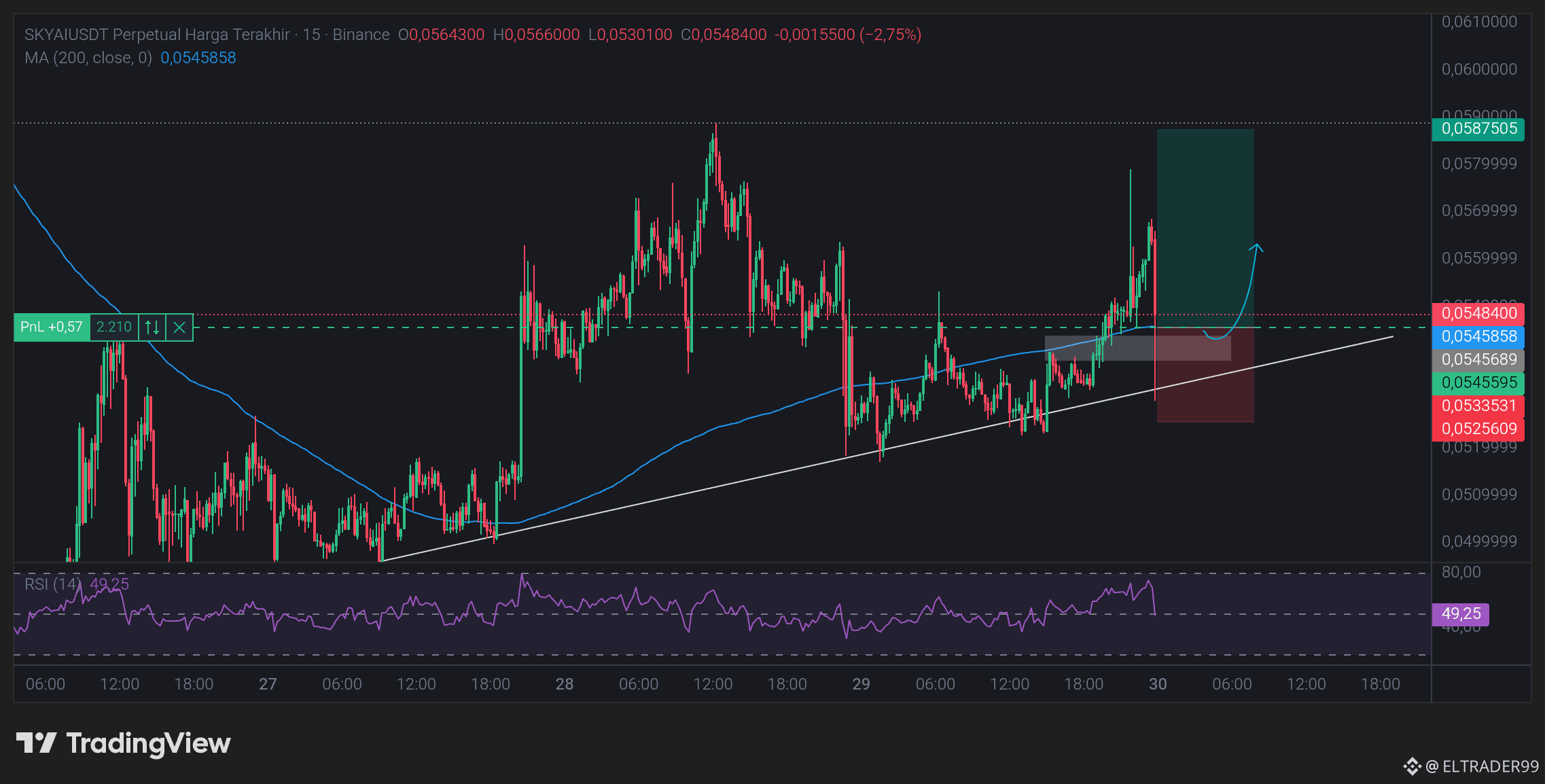1545x784 pixels.
Task: Click the 2.210 position quantity box
Action: [114, 327]
